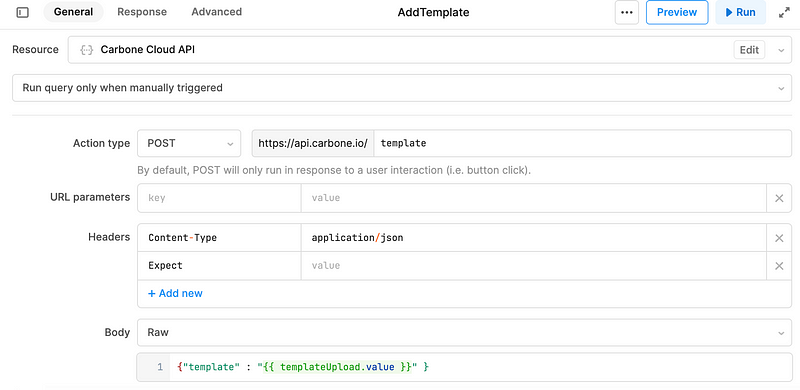Click the URL path field containing template

(583, 143)
